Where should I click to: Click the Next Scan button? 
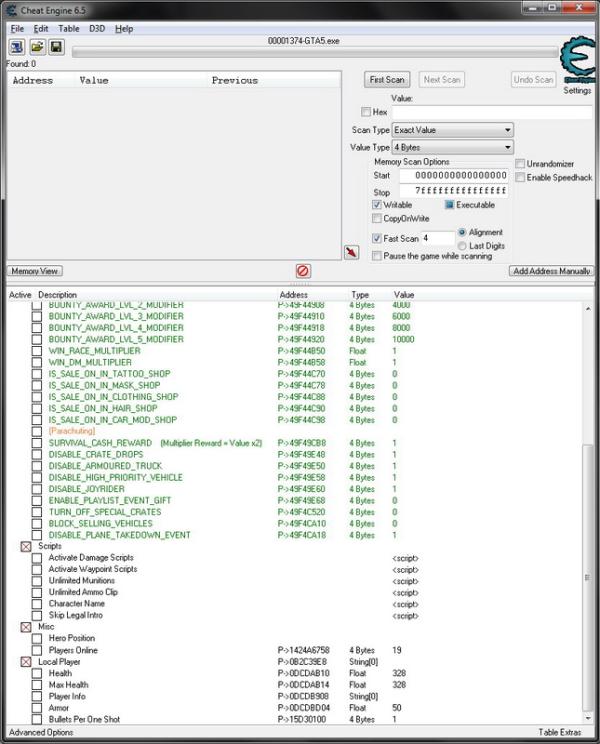[x=442, y=80]
